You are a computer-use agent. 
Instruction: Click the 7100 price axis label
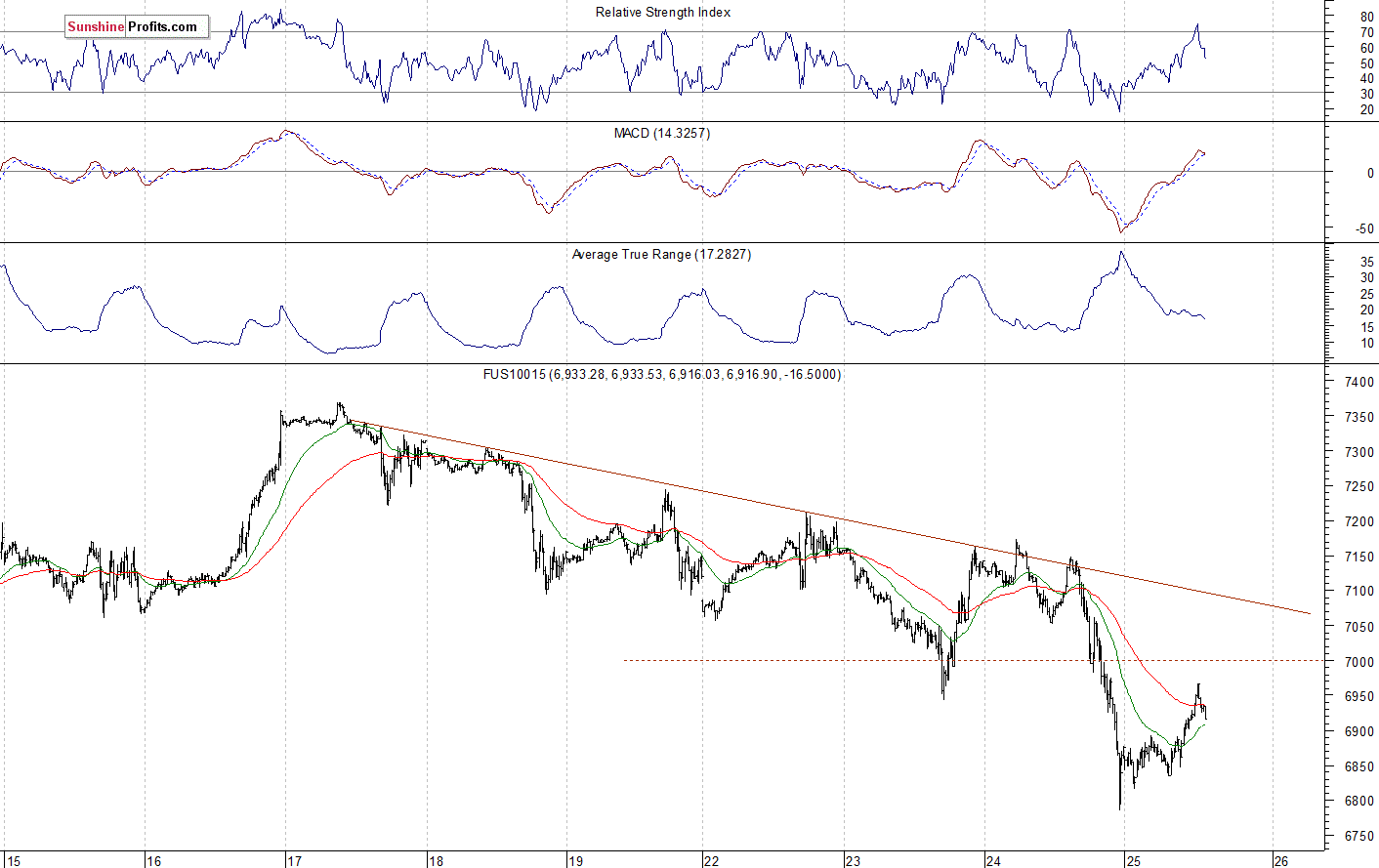point(1359,591)
